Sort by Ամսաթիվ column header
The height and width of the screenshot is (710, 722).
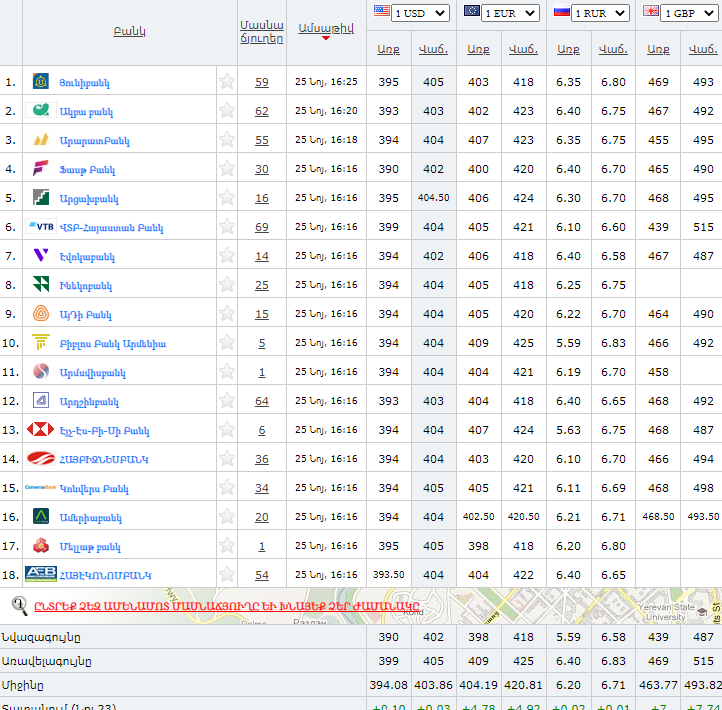coord(326,28)
